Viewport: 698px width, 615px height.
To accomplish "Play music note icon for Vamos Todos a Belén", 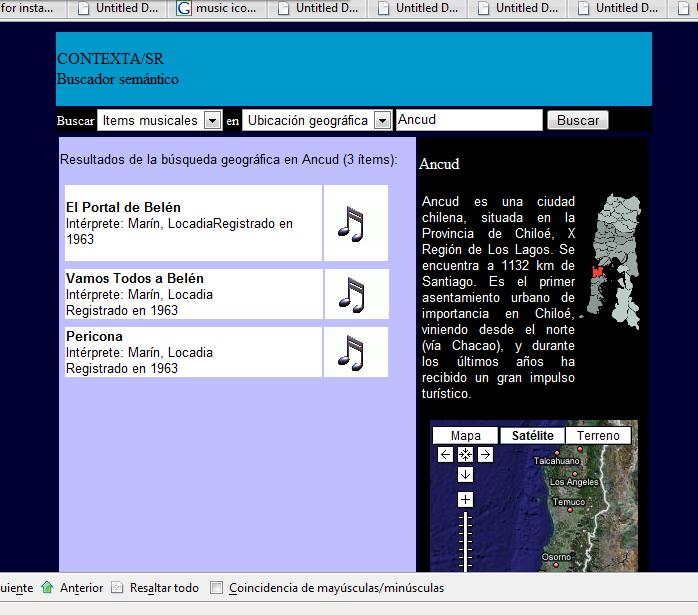I will (x=352, y=295).
